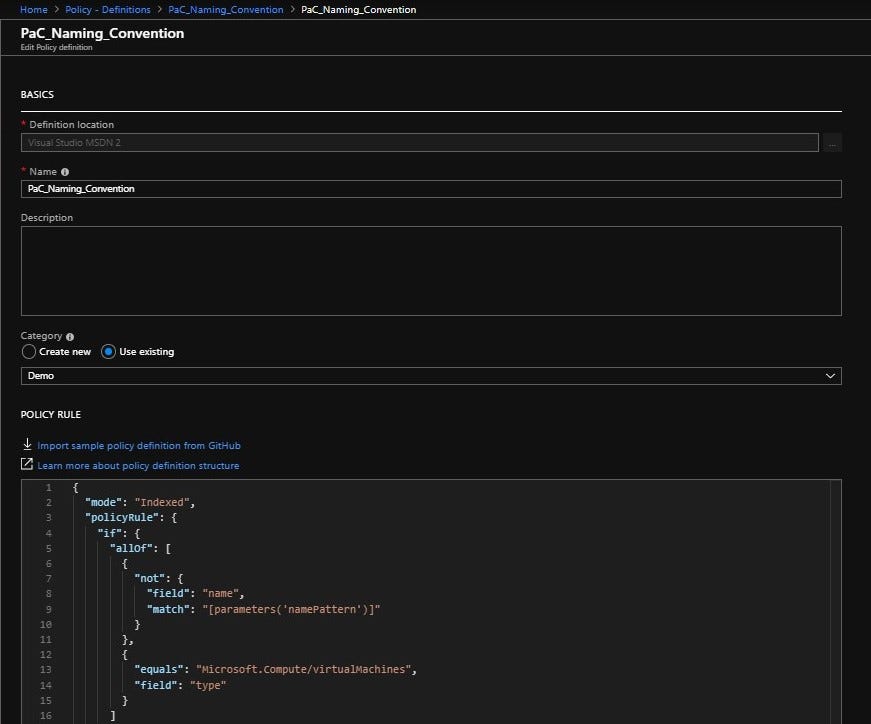Click the external-link icon beside Learn more
The height and width of the screenshot is (724, 871).
click(27, 464)
